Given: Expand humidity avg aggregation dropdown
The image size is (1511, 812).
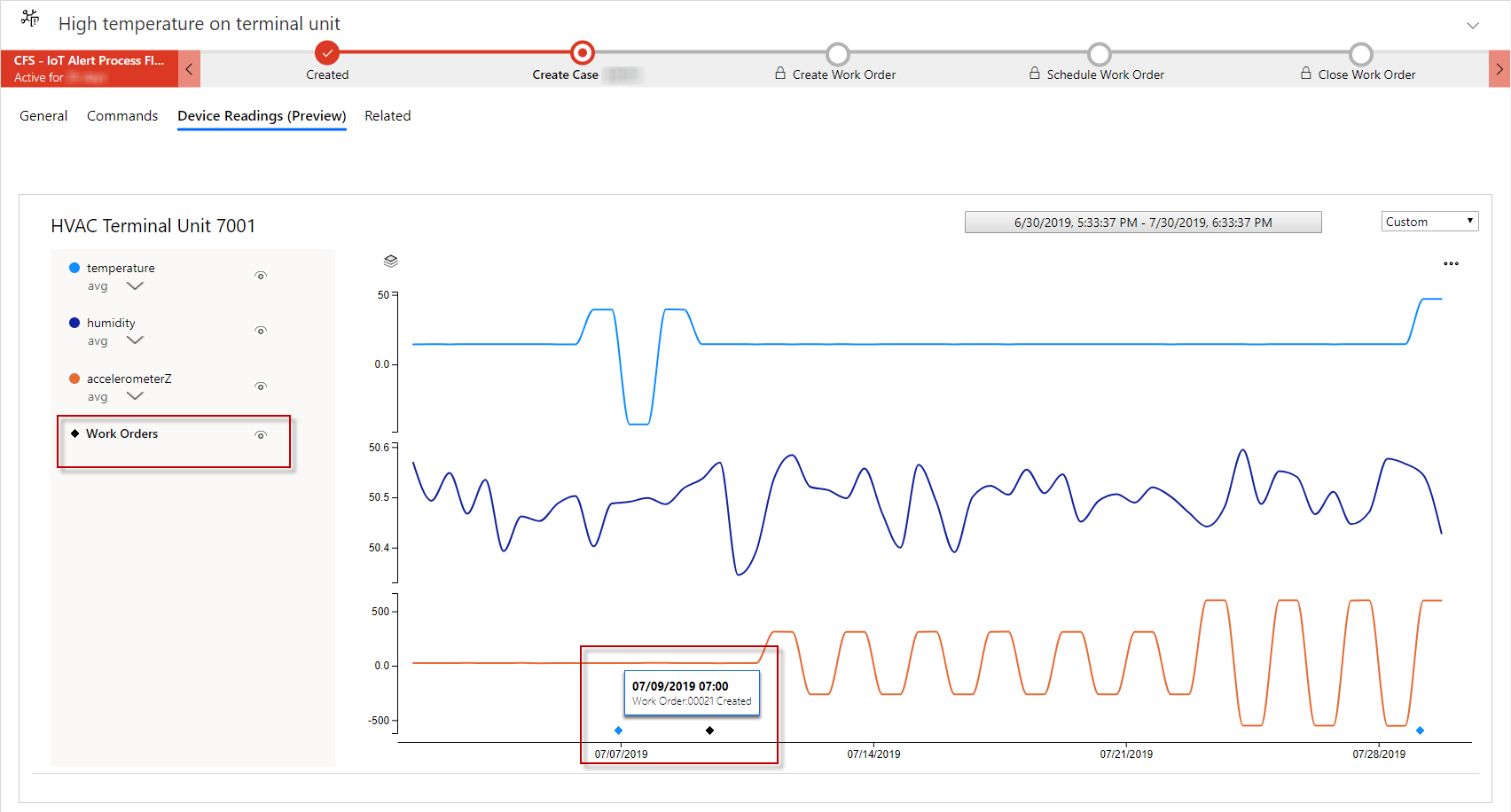Looking at the screenshot, I should [x=135, y=341].
